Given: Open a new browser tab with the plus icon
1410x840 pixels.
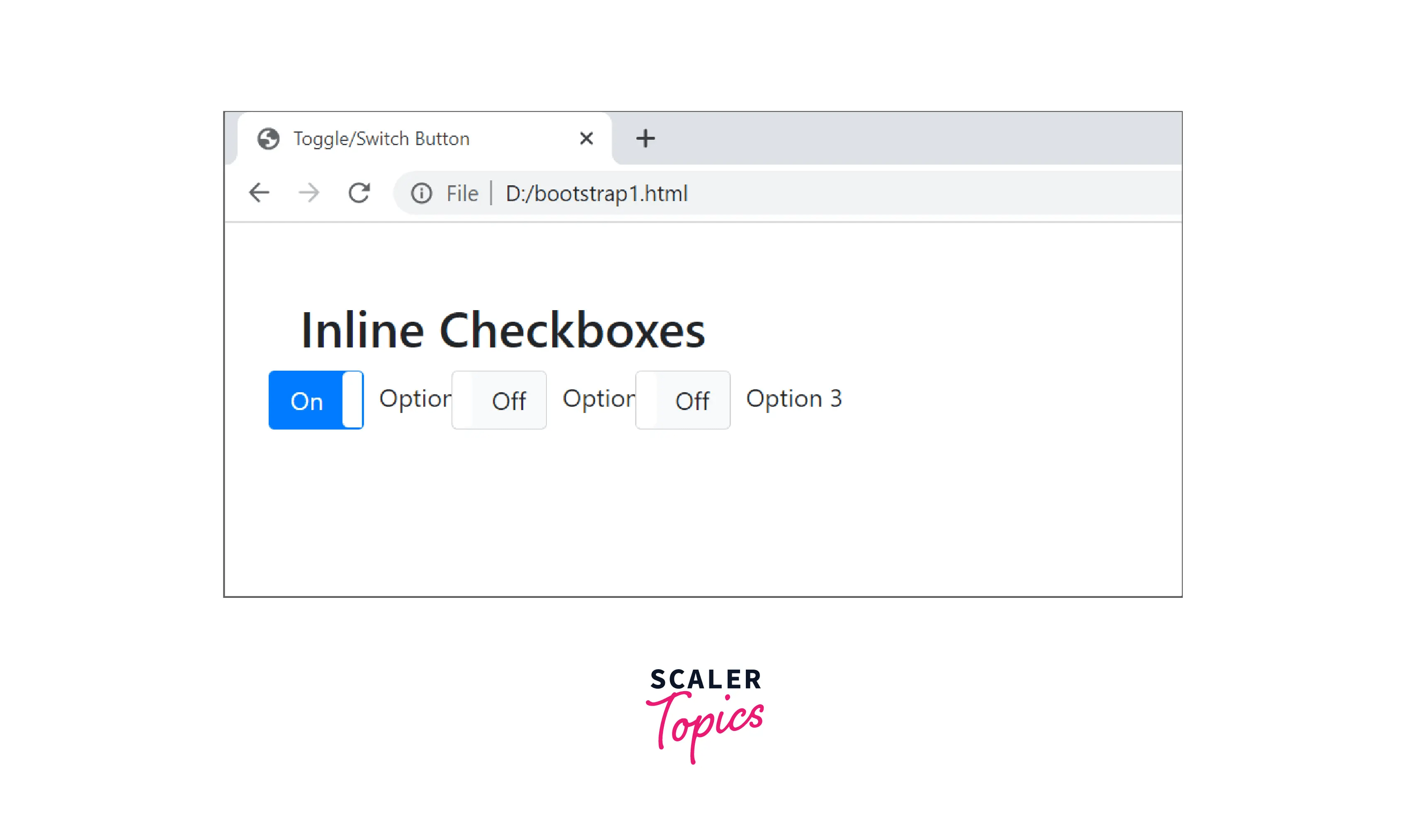Looking at the screenshot, I should click(x=645, y=138).
